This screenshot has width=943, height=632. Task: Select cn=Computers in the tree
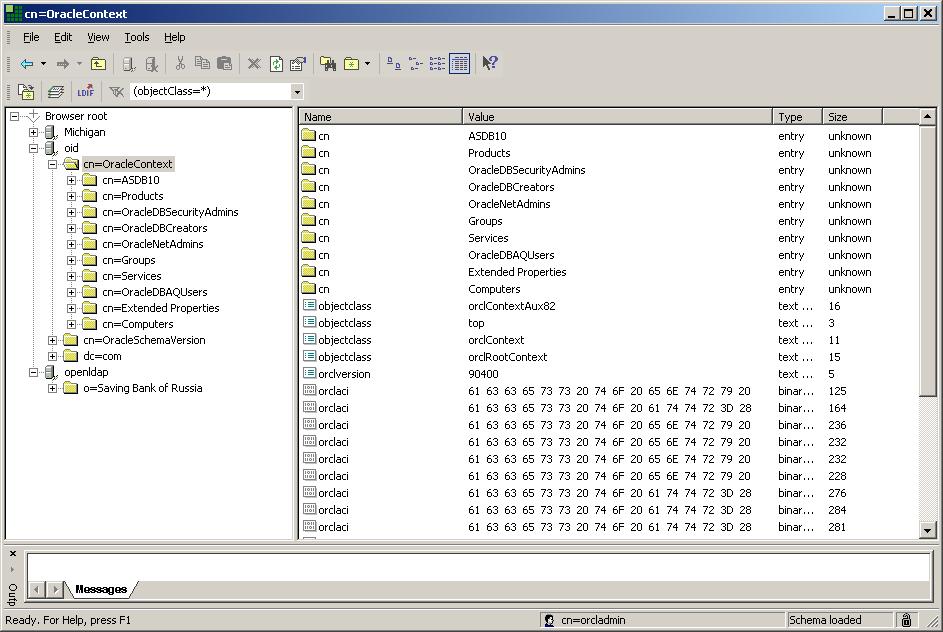[x=138, y=324]
